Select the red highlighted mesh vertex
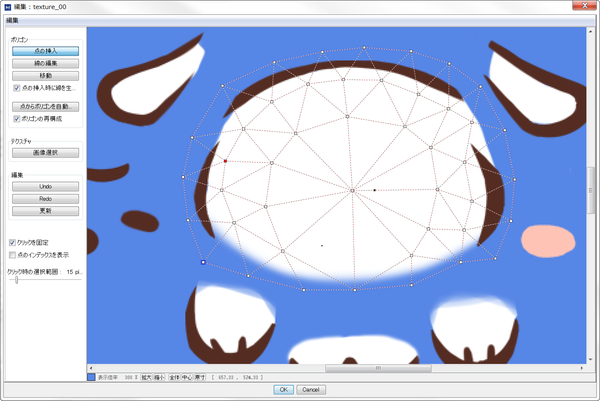600x401 pixels. click(x=225, y=161)
